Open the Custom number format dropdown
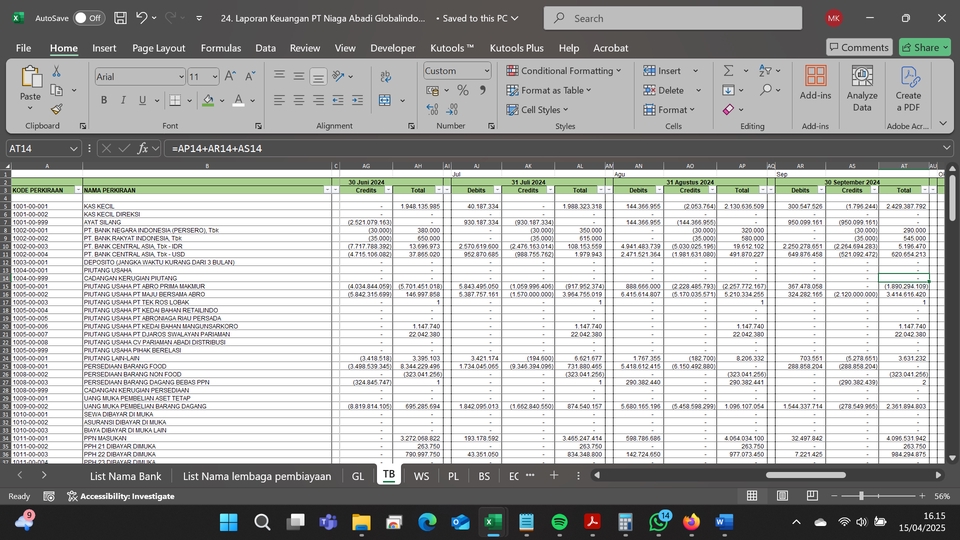960x540 pixels. [487, 71]
